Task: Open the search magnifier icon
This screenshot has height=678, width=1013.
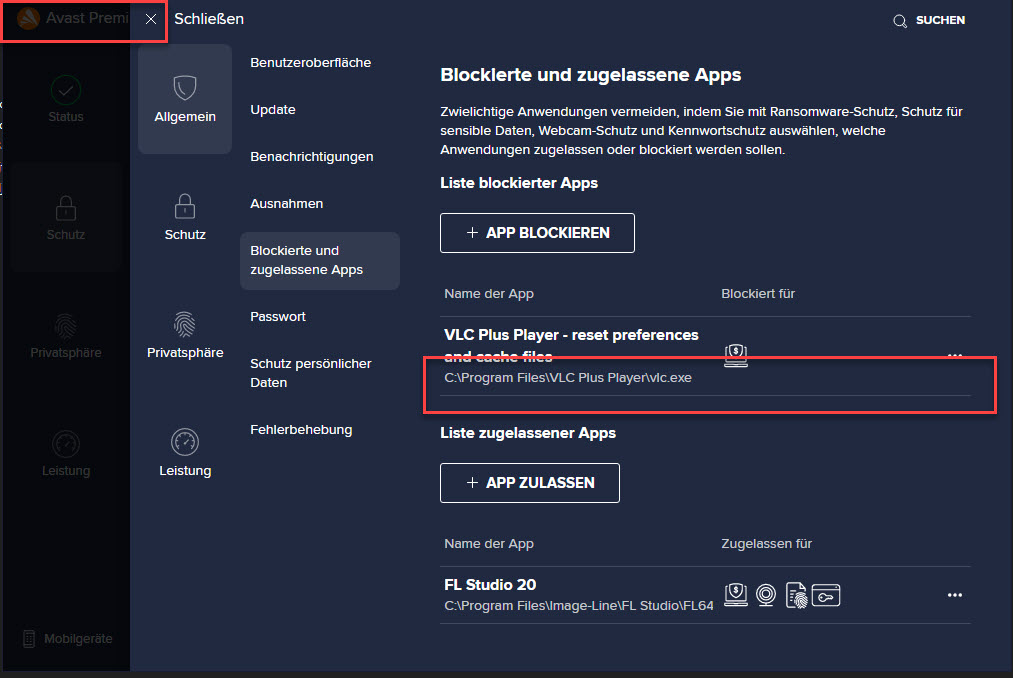Action: (x=899, y=21)
